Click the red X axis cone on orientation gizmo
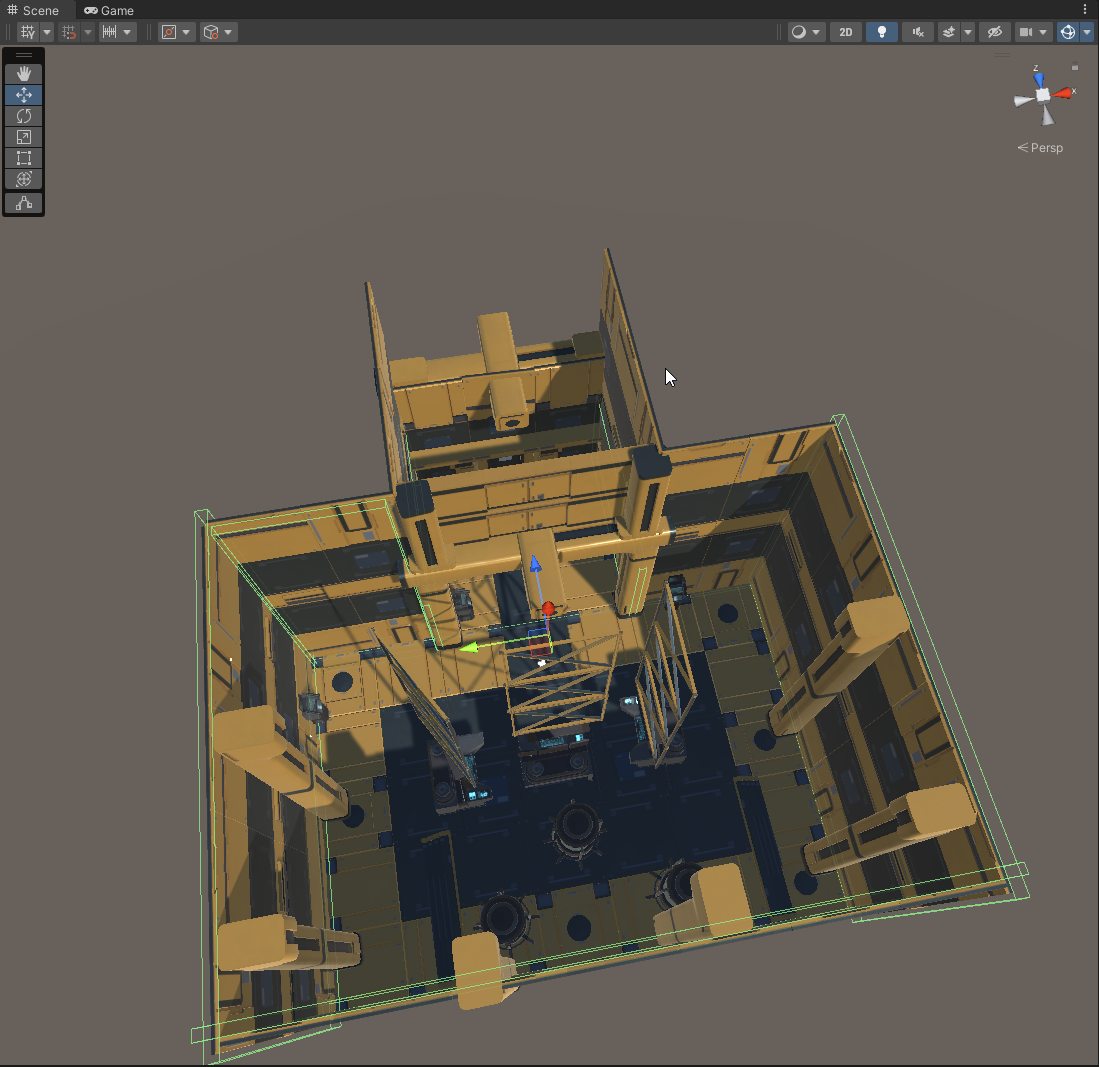The height and width of the screenshot is (1067, 1099). 1063,93
